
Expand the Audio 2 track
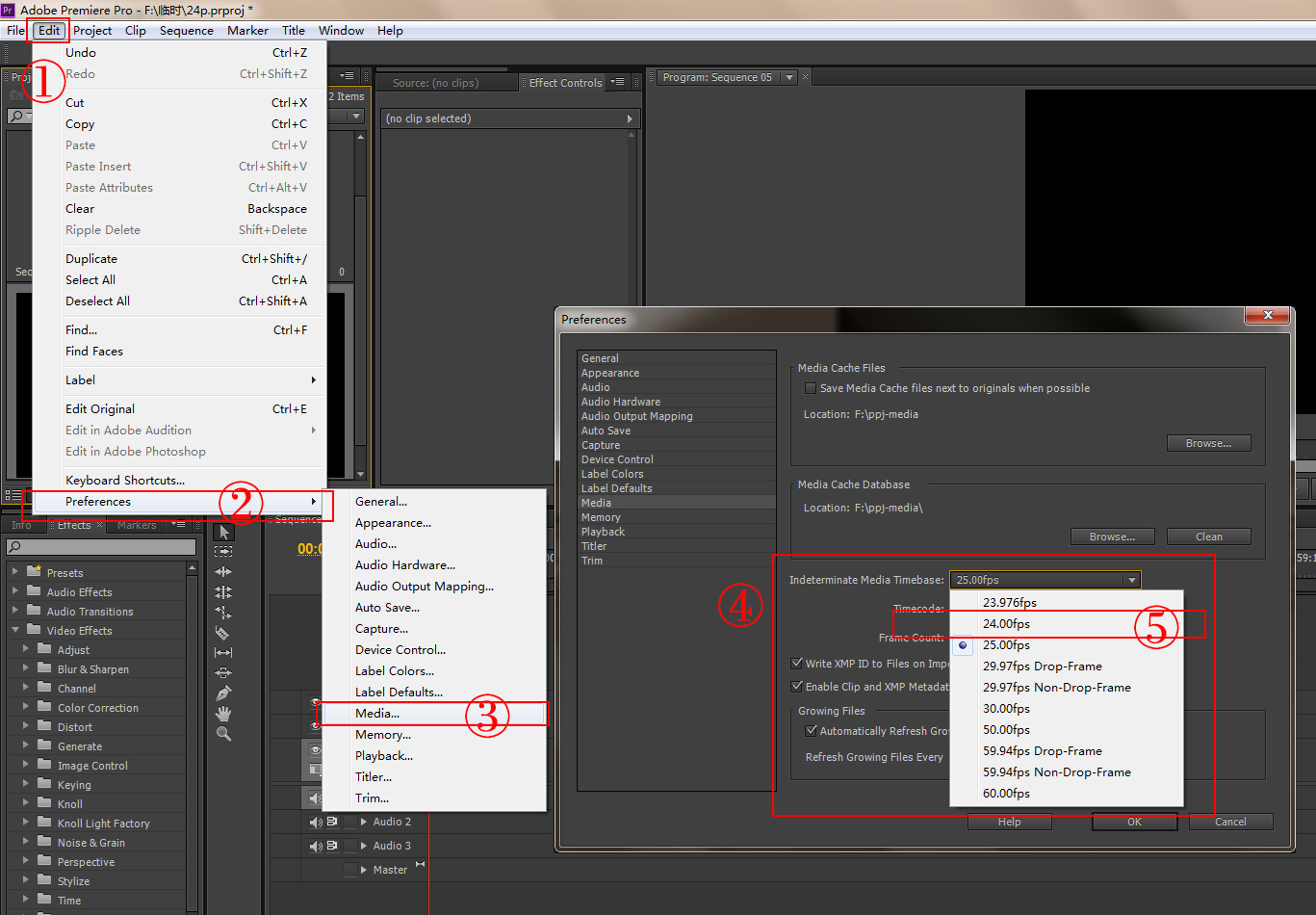click(x=364, y=822)
